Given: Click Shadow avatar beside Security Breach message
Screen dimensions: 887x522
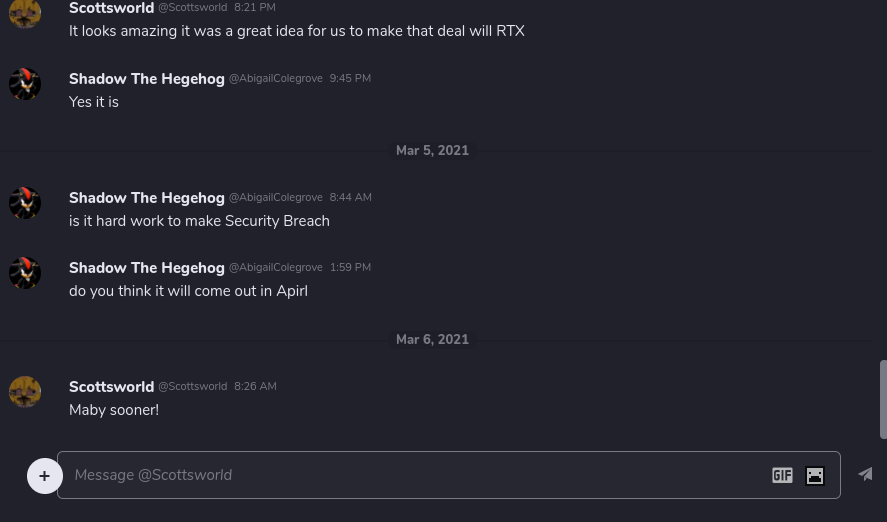Looking at the screenshot, I should pos(25,203).
